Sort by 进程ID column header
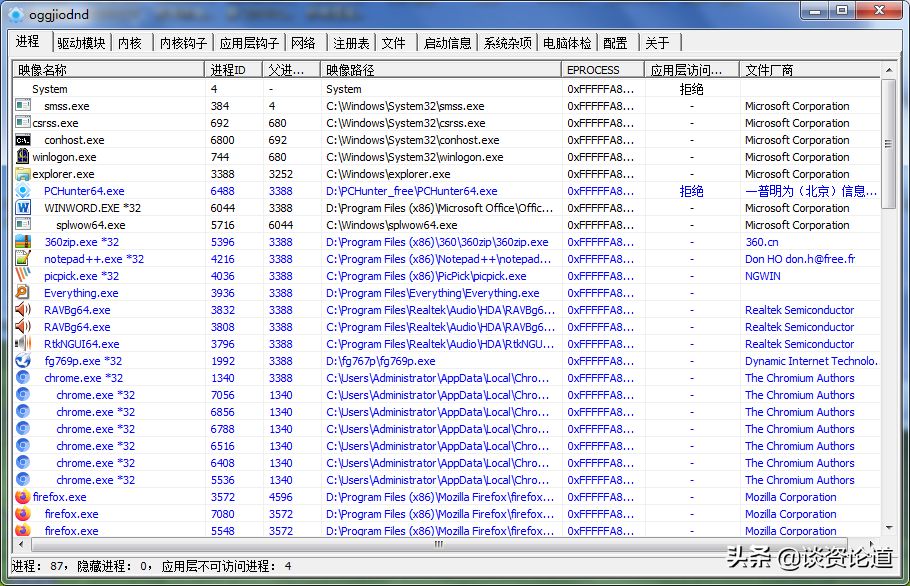Image resolution: width=910 pixels, height=586 pixels. pos(234,70)
